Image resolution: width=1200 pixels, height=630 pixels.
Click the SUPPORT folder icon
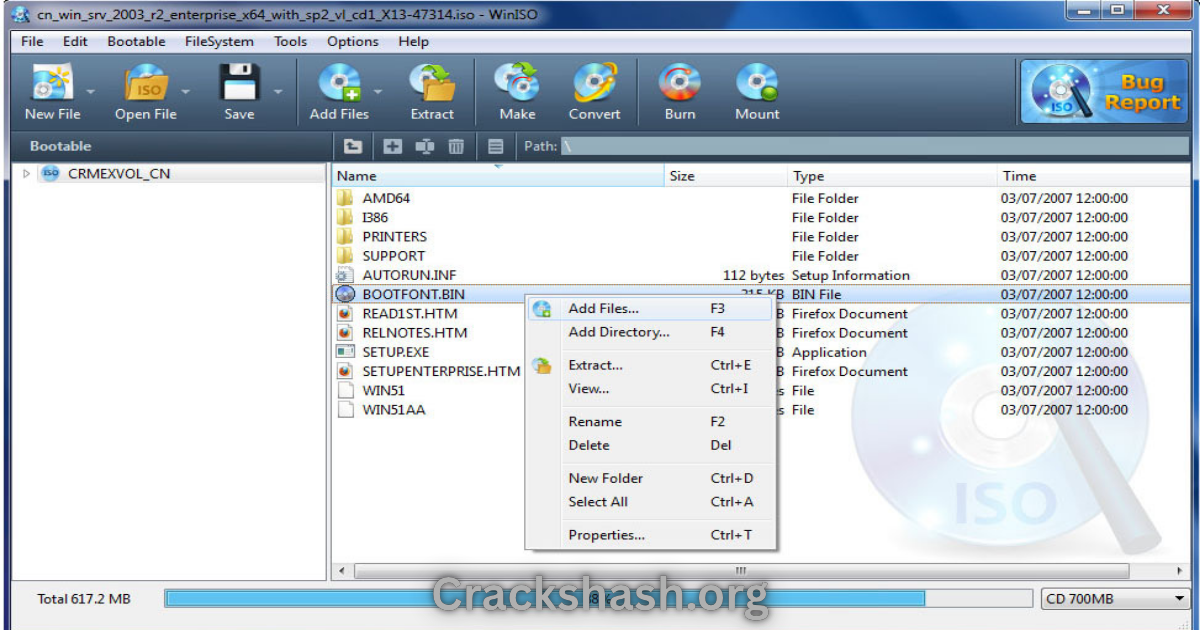click(x=345, y=255)
